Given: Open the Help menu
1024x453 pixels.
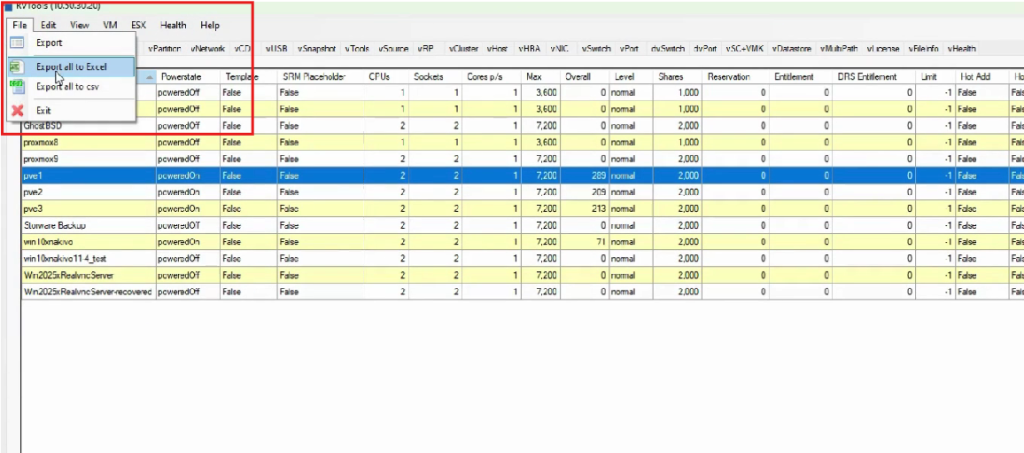Looking at the screenshot, I should click(210, 24).
